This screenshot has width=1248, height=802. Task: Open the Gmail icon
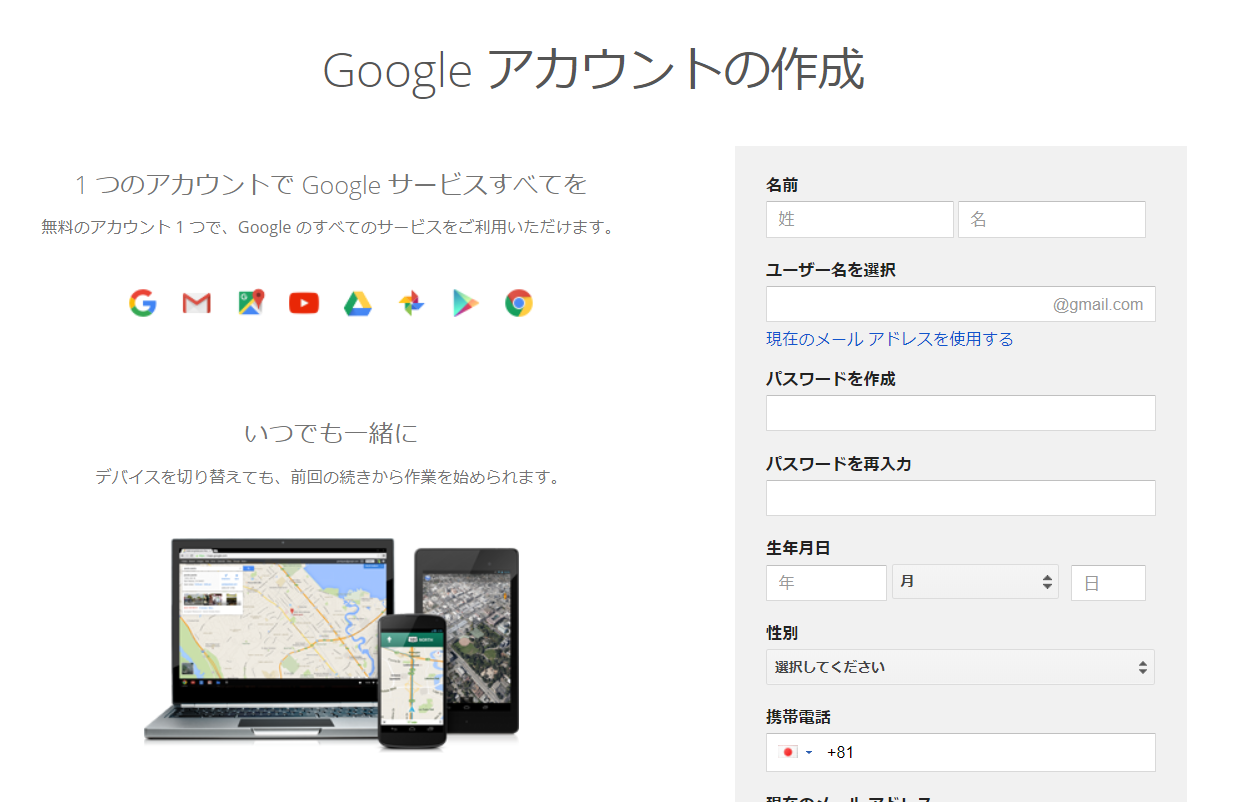coord(196,303)
